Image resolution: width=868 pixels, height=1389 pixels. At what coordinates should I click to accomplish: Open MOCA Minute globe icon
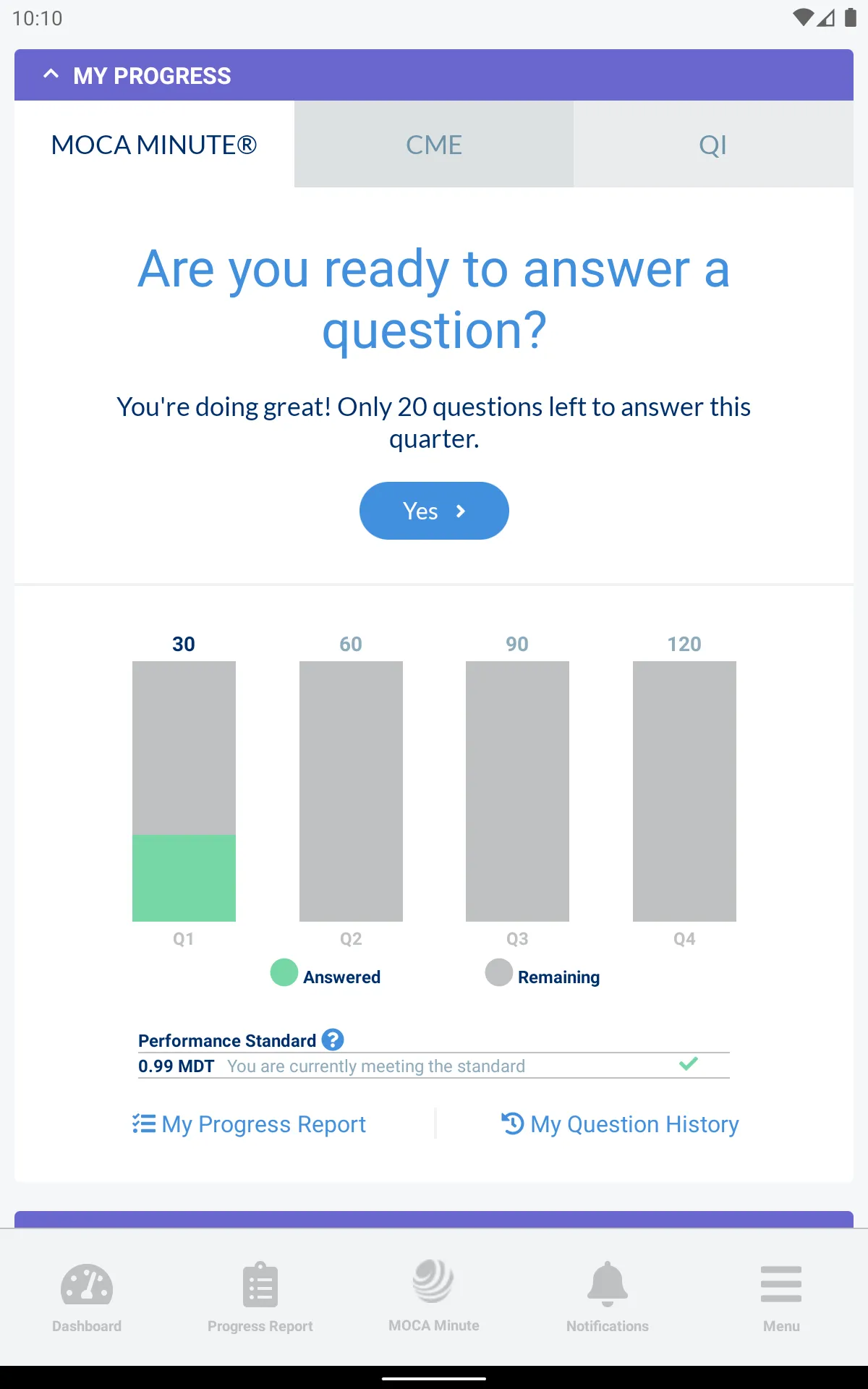point(433,1280)
